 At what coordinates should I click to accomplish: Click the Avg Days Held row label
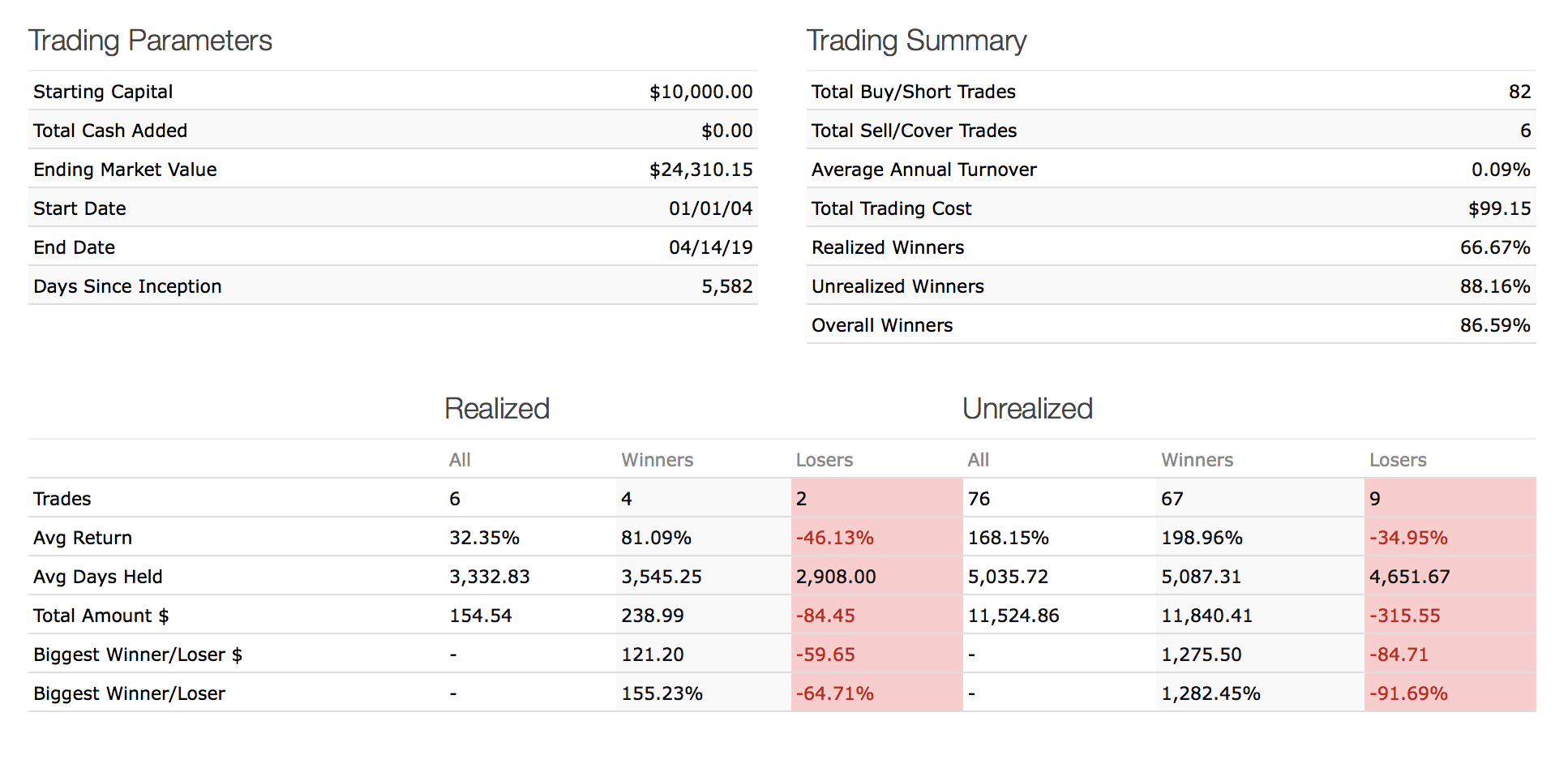coord(97,577)
